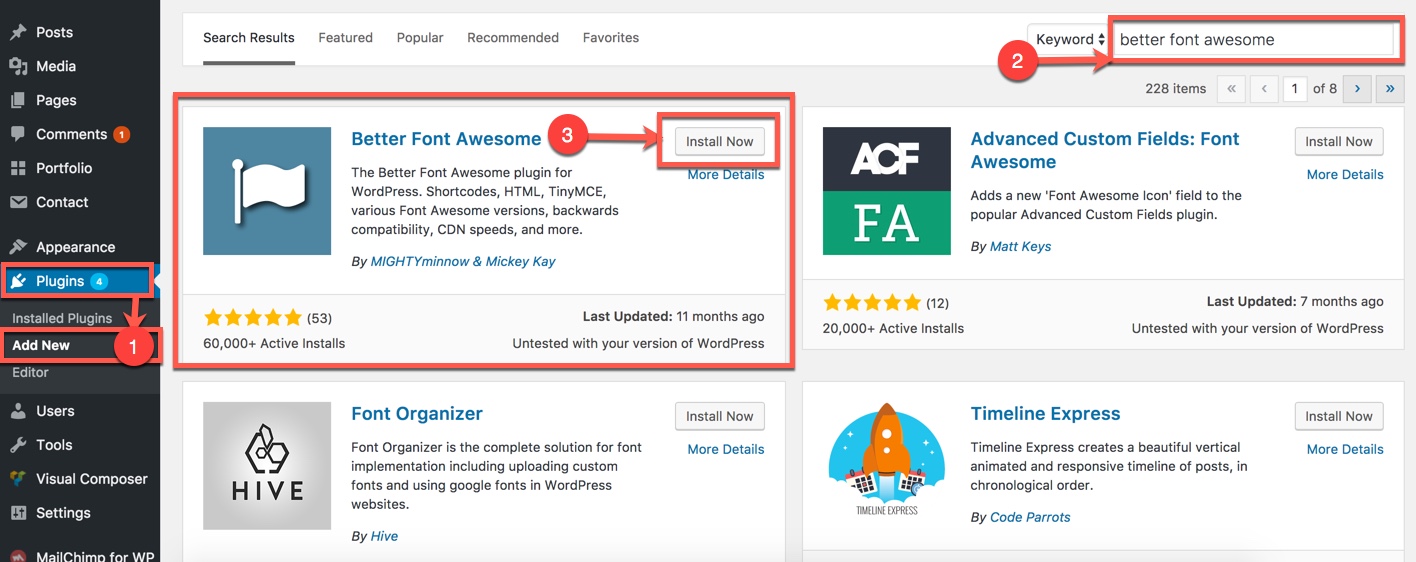Click the Posts pin icon in sidebar
1416x562 pixels.
tap(18, 32)
